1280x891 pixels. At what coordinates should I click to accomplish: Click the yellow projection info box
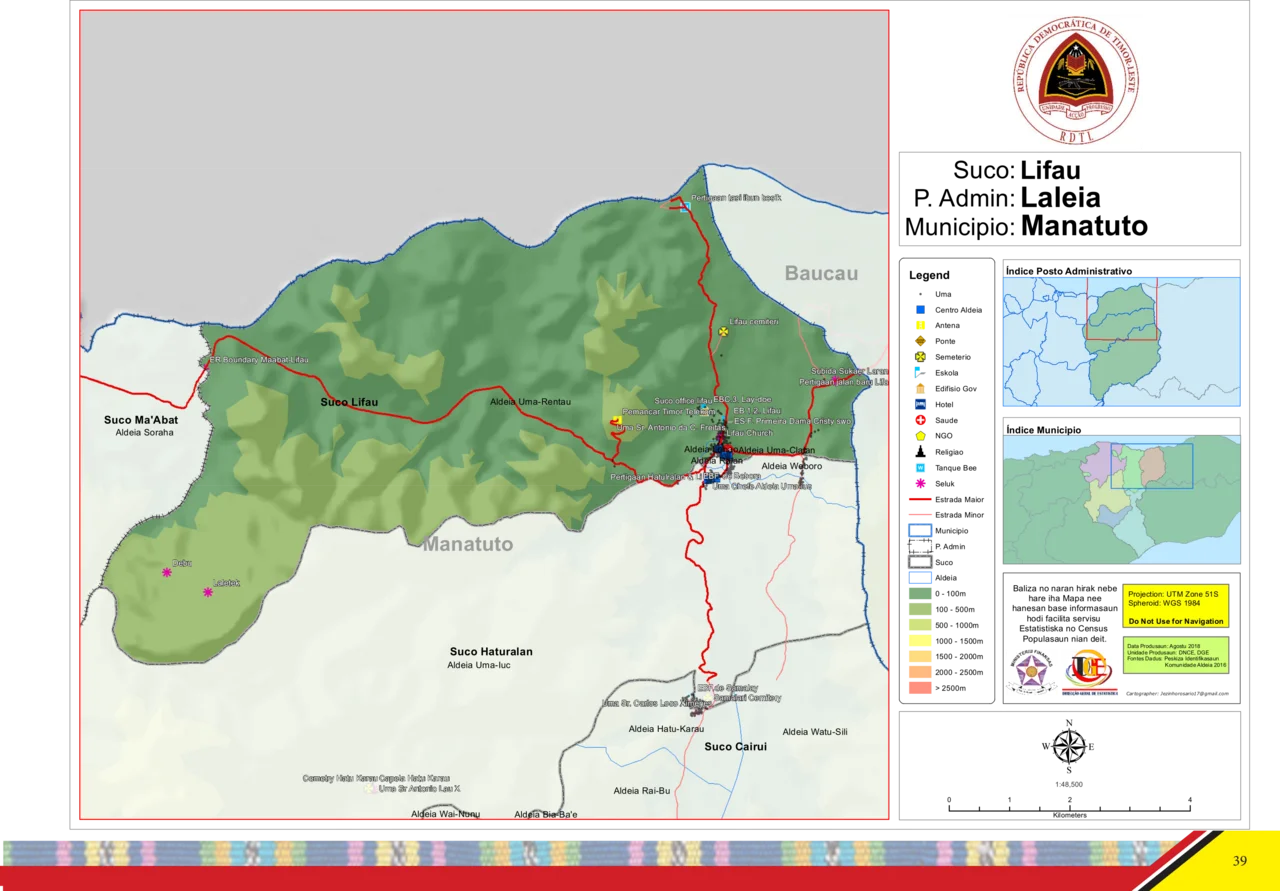coord(1175,607)
